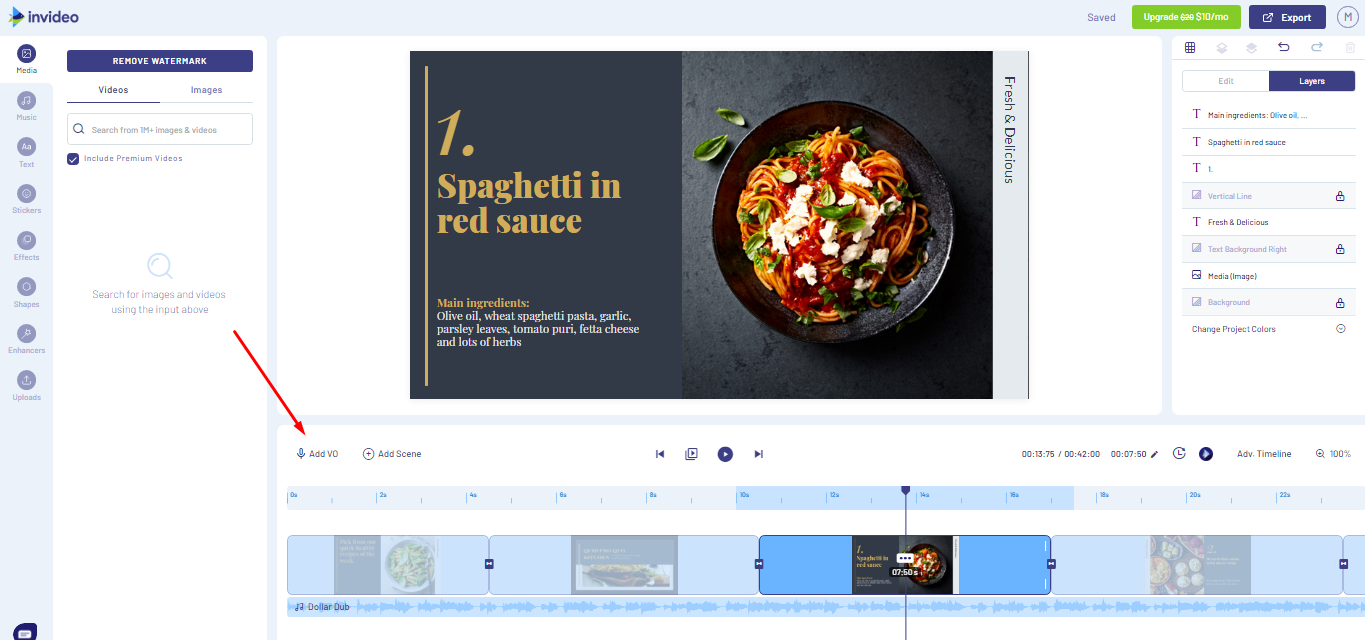Unlock the Background layer

point(1340,301)
